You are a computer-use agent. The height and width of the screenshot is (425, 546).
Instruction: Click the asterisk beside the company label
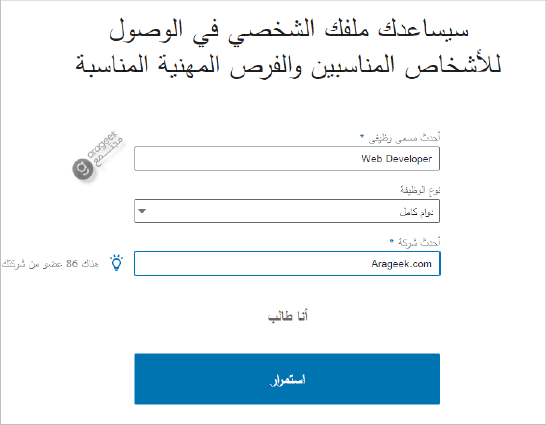click(x=391, y=241)
